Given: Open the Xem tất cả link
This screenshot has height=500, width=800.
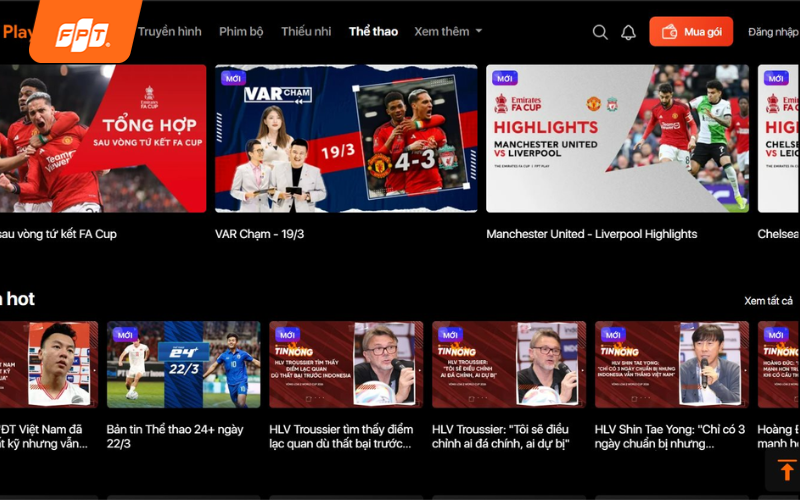Looking at the screenshot, I should click(x=768, y=301).
